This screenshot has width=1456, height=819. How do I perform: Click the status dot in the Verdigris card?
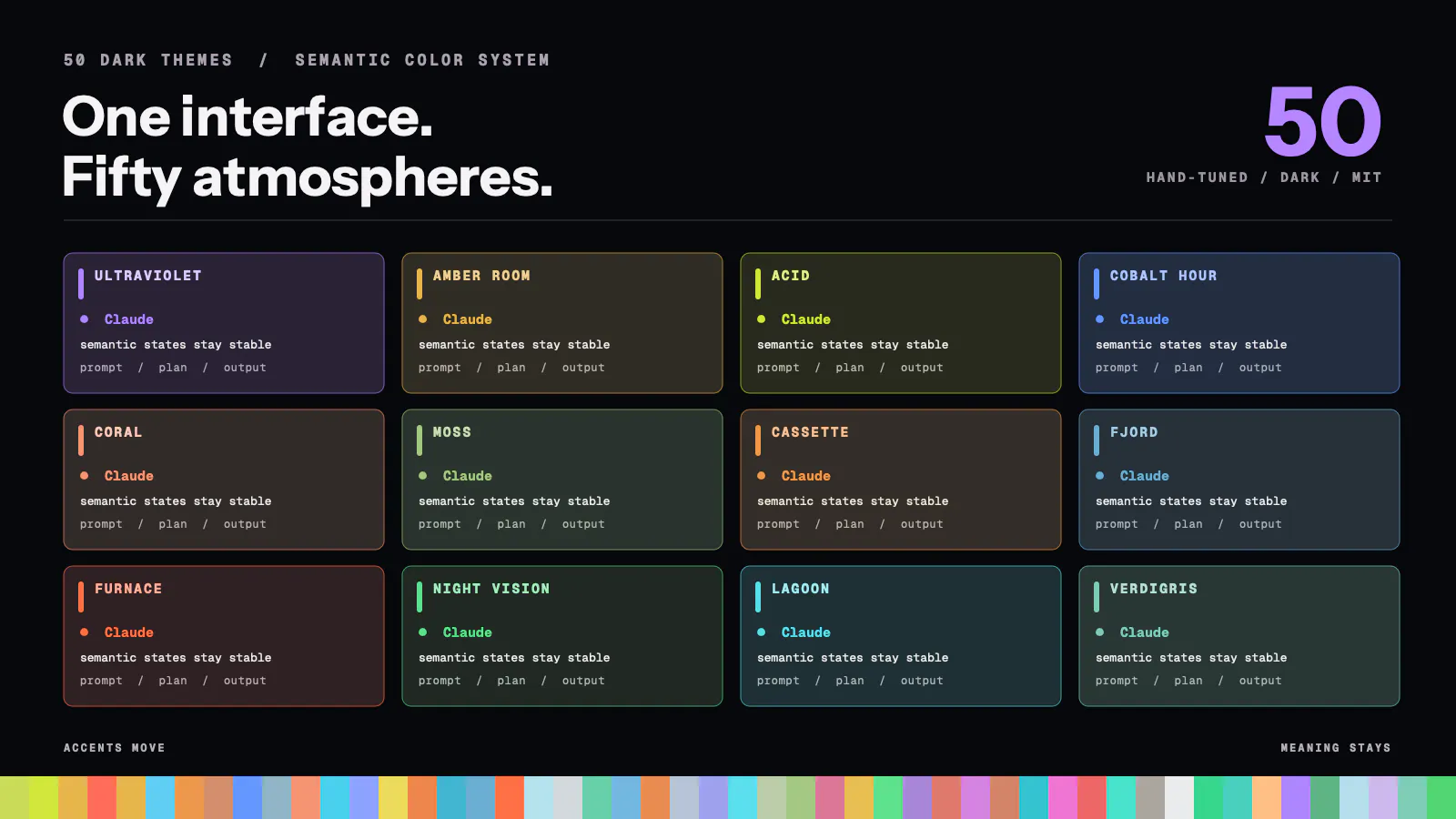pos(1100,632)
